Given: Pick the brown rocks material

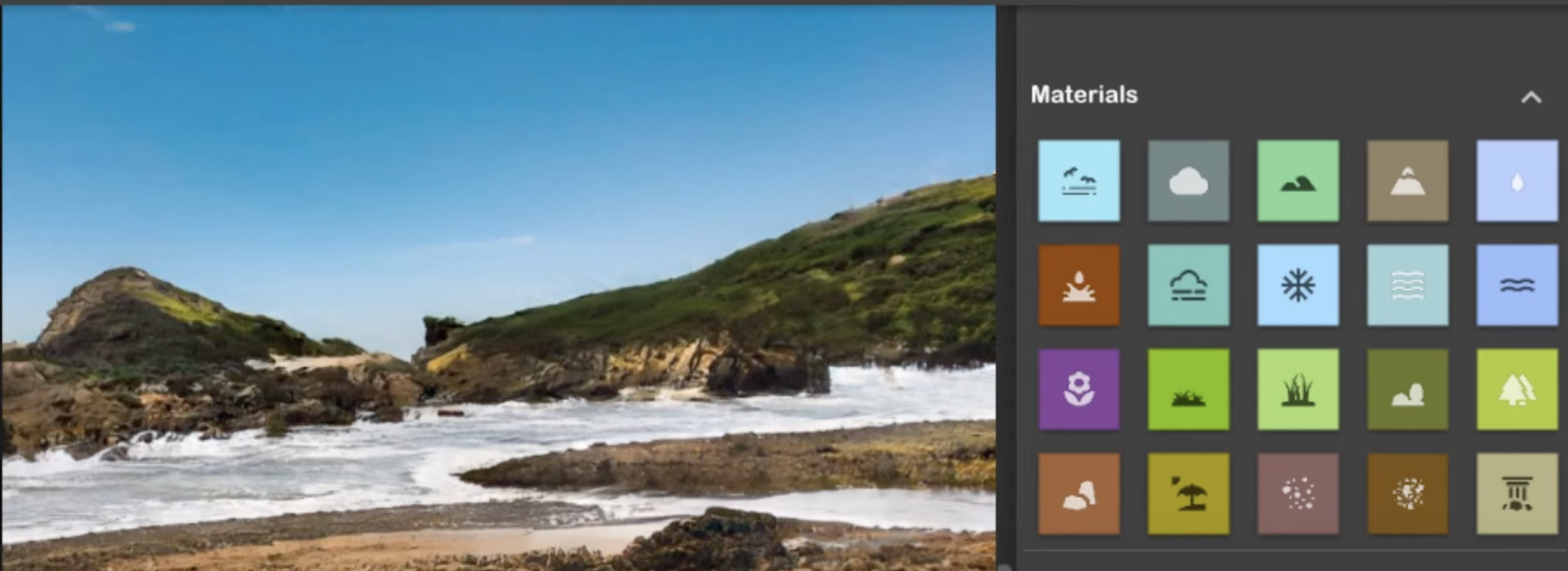Looking at the screenshot, I should (x=1078, y=494).
